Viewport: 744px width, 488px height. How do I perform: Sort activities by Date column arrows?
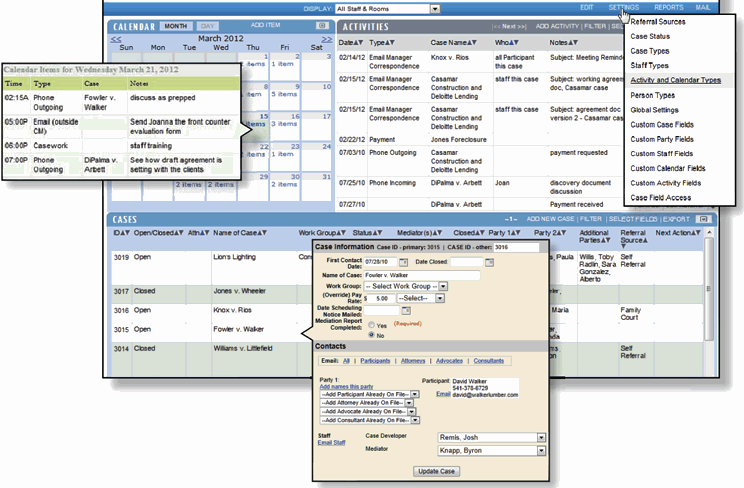[358, 43]
